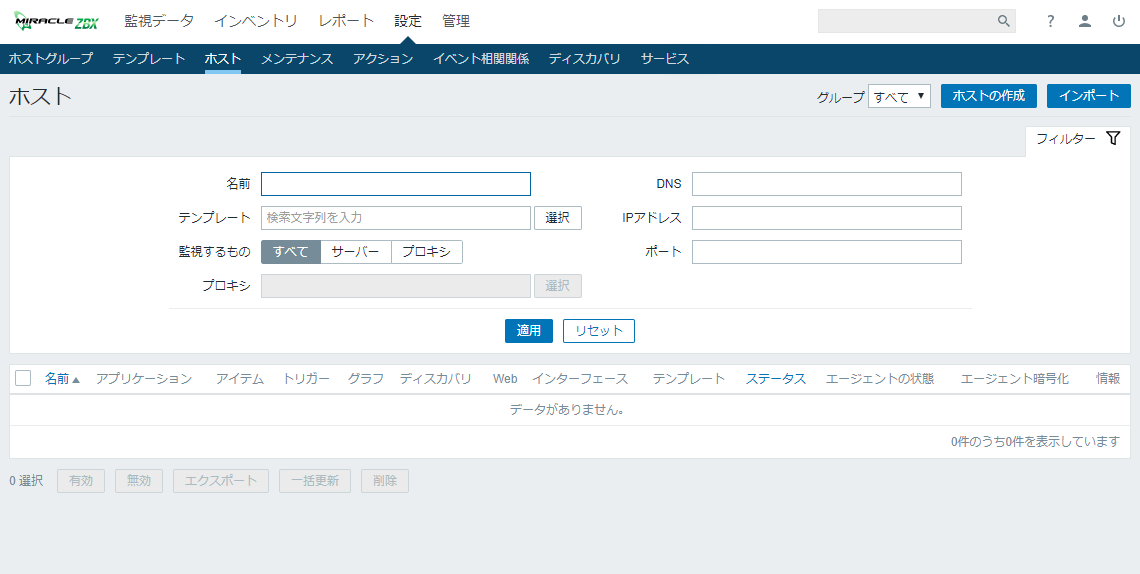
Task: Click the リセット button
Action: tap(598, 331)
